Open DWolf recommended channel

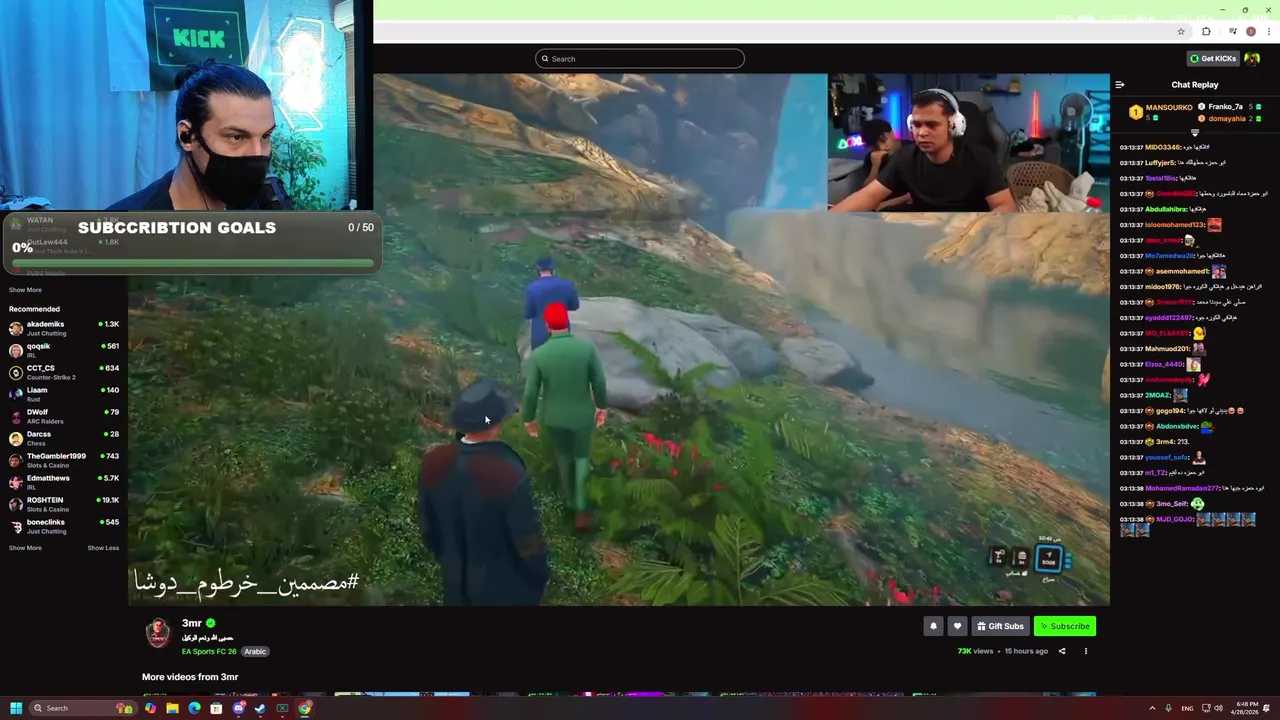pos(64,416)
